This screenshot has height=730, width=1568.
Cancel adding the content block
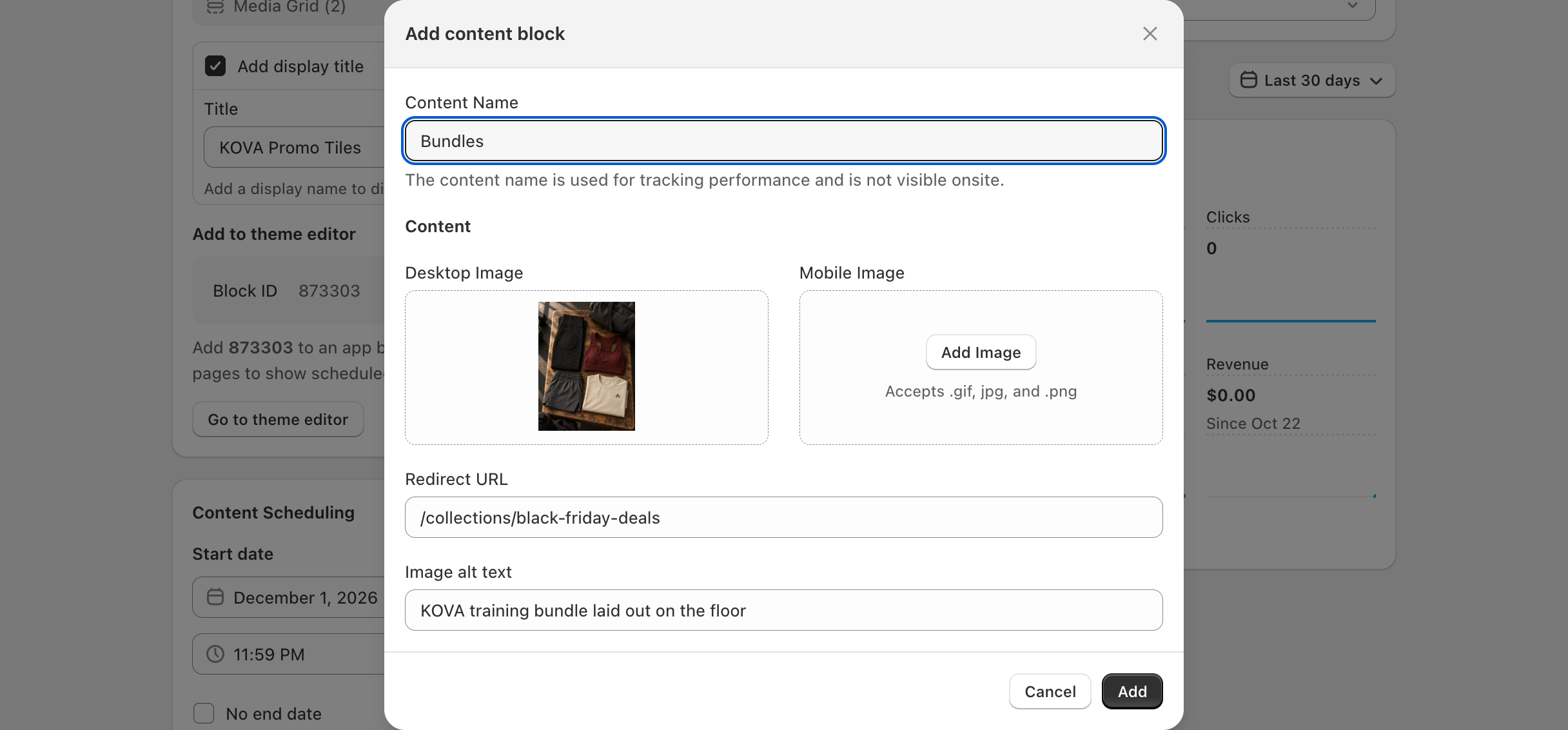(x=1050, y=691)
